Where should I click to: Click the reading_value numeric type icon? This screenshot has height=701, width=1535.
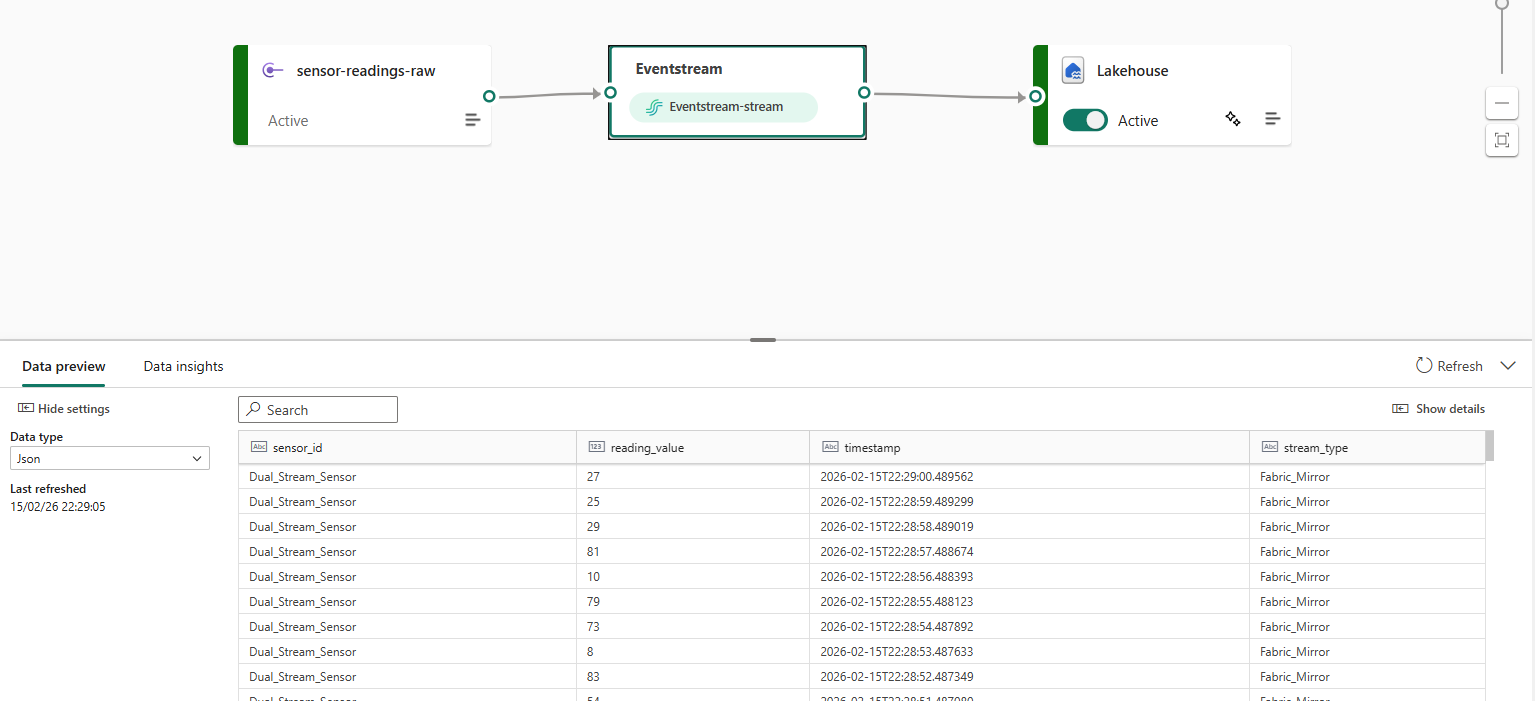tap(597, 447)
